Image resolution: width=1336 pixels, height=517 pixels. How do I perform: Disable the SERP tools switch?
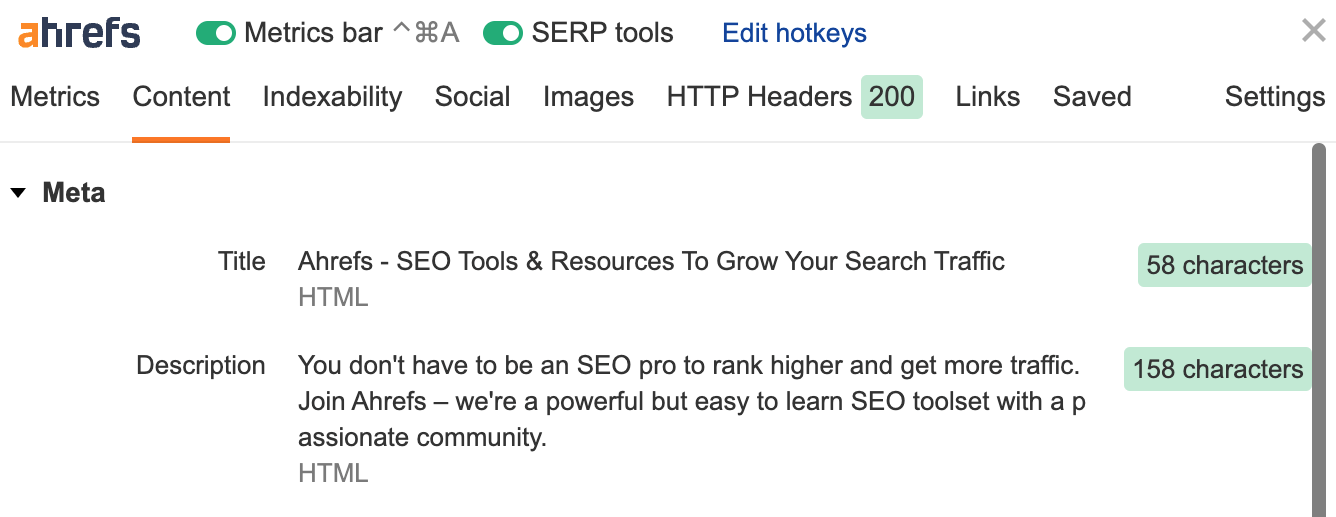(x=503, y=34)
